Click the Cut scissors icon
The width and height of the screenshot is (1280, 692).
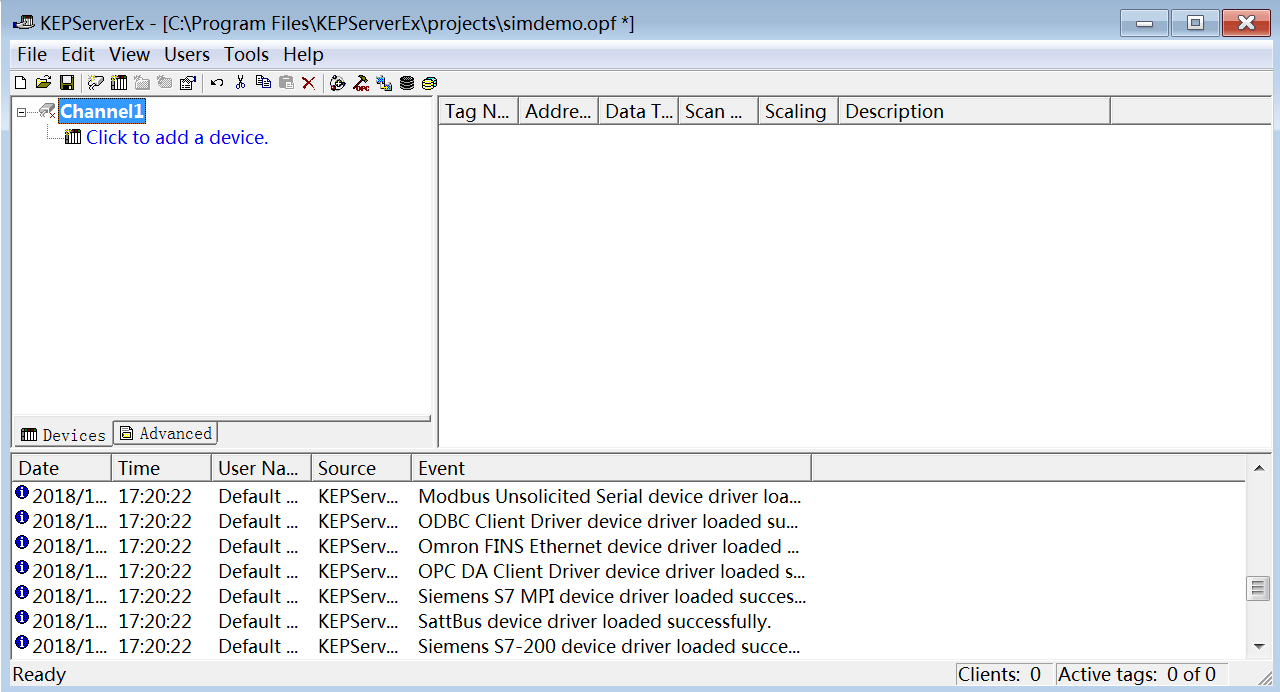pos(240,83)
